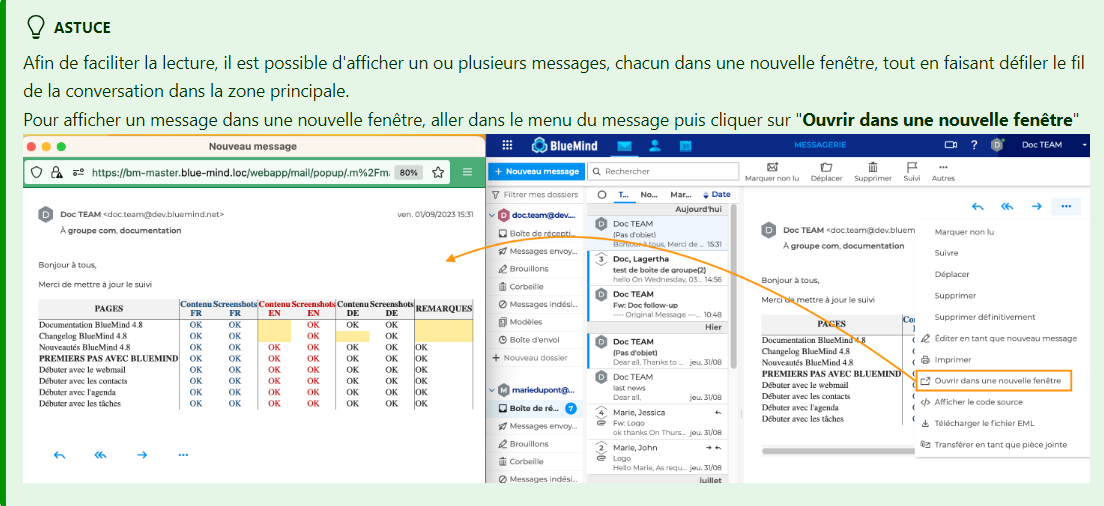This screenshot has height=506, width=1104.
Task: Reply all using double arrow in main pane
Action: [1007, 206]
